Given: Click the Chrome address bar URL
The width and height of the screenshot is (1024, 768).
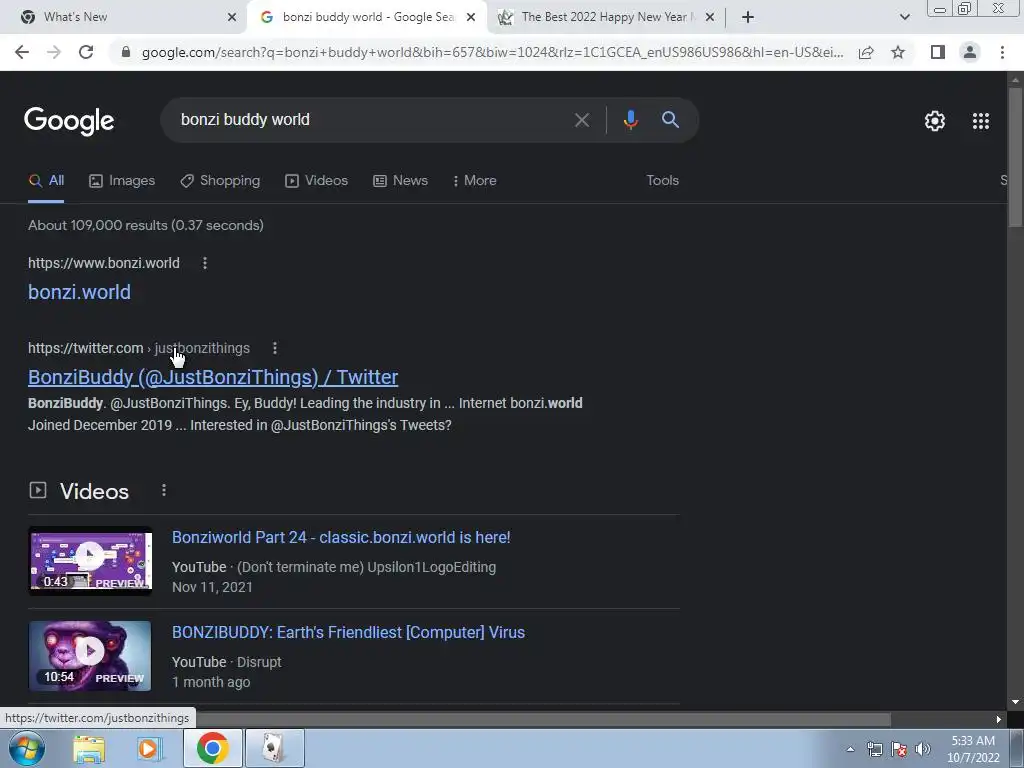Looking at the screenshot, I should (x=492, y=52).
